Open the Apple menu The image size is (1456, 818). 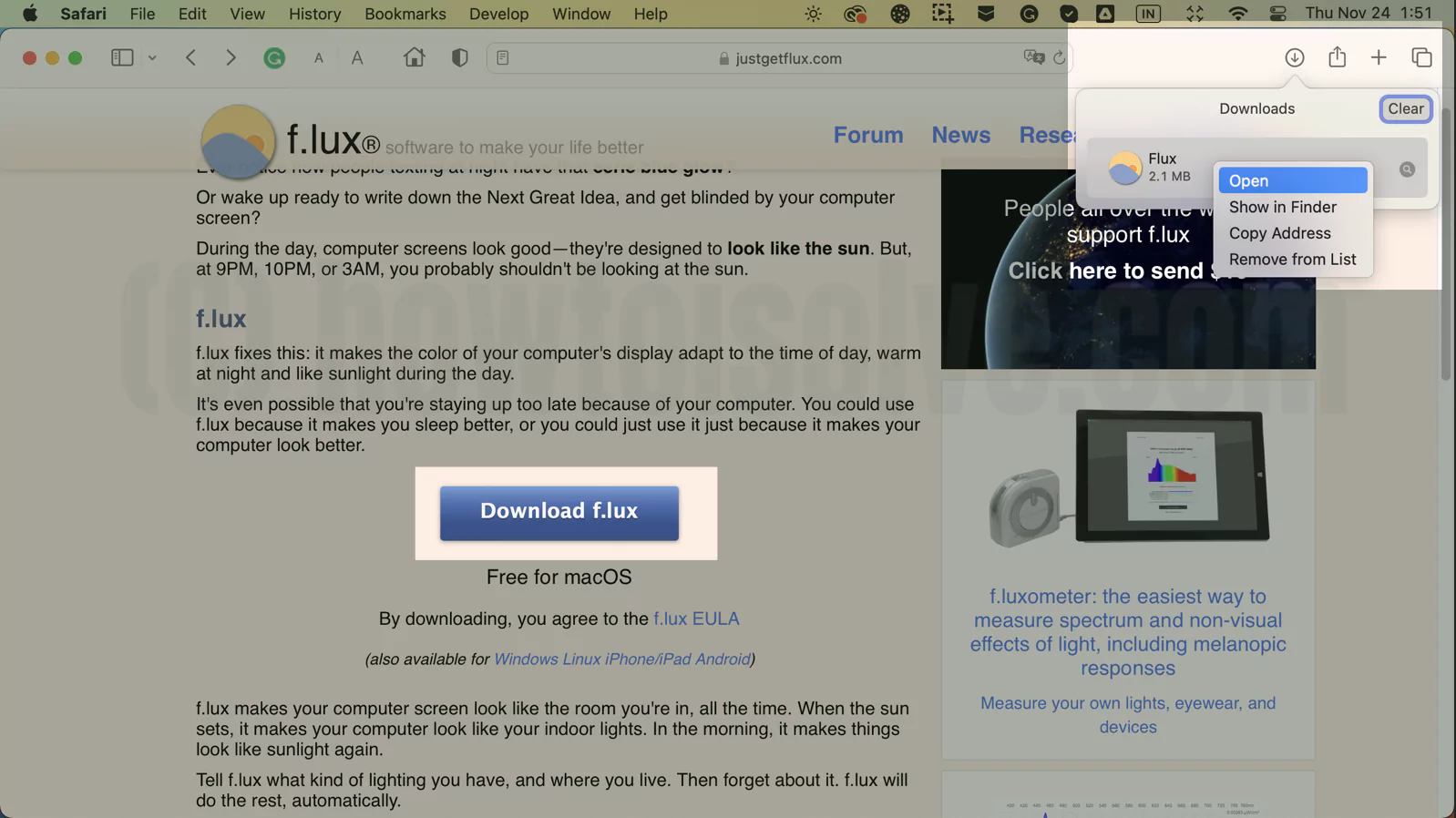click(x=30, y=14)
